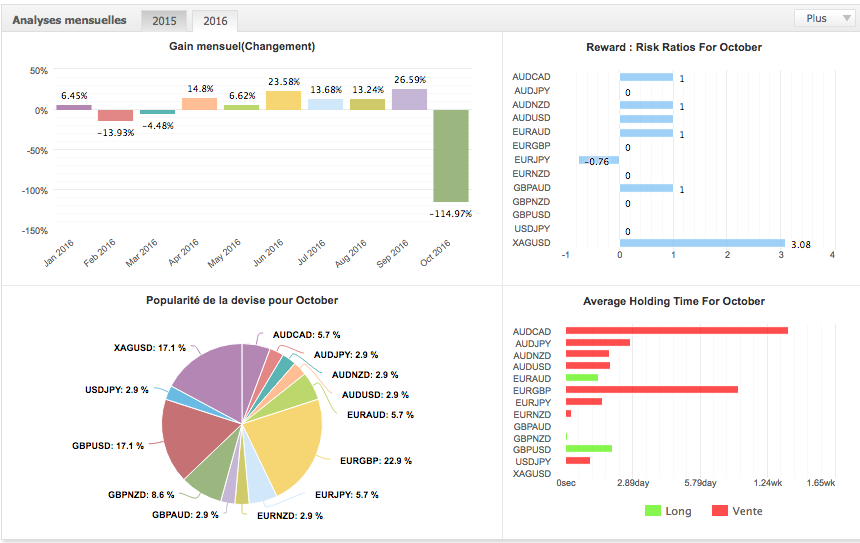Viewport: 860px width, 543px height.
Task: Toggle the Long legend entry
Action: tap(669, 511)
